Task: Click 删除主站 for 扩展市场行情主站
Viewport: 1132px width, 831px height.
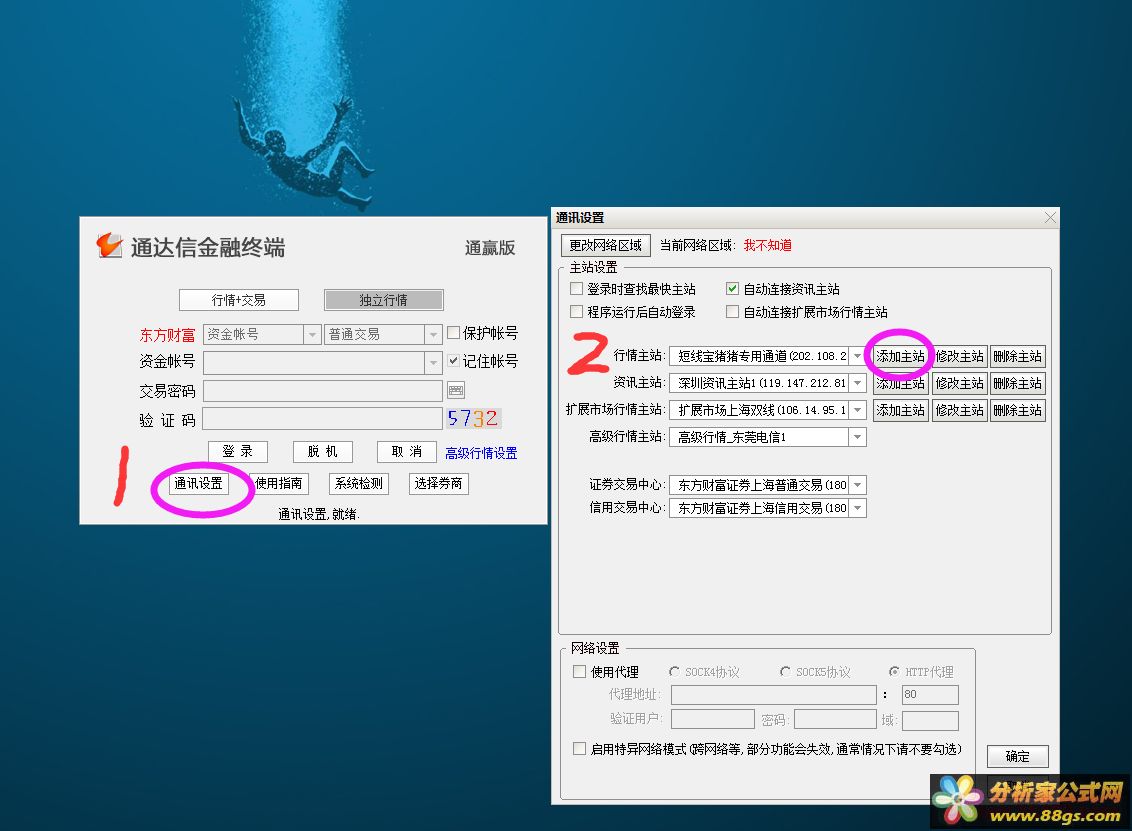Action: pyautogui.click(x=1018, y=410)
